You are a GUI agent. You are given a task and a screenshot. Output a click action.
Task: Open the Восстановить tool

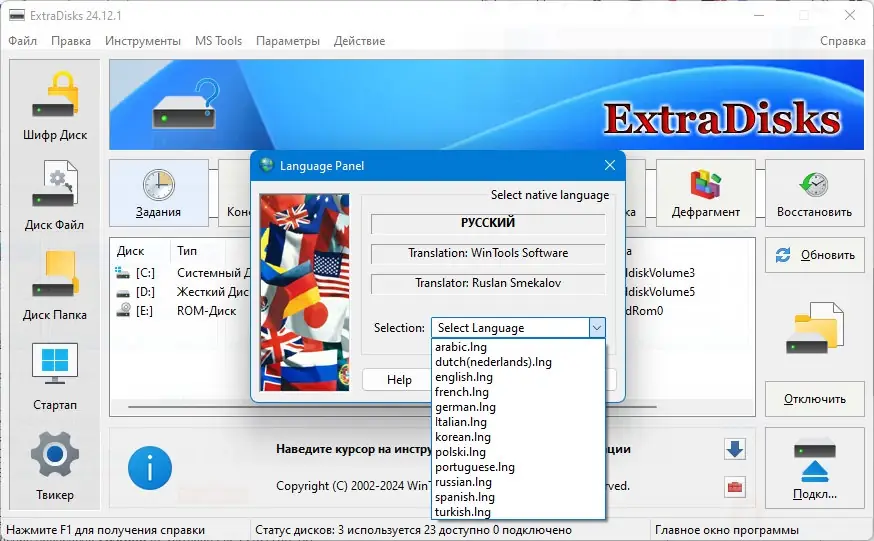tap(814, 193)
